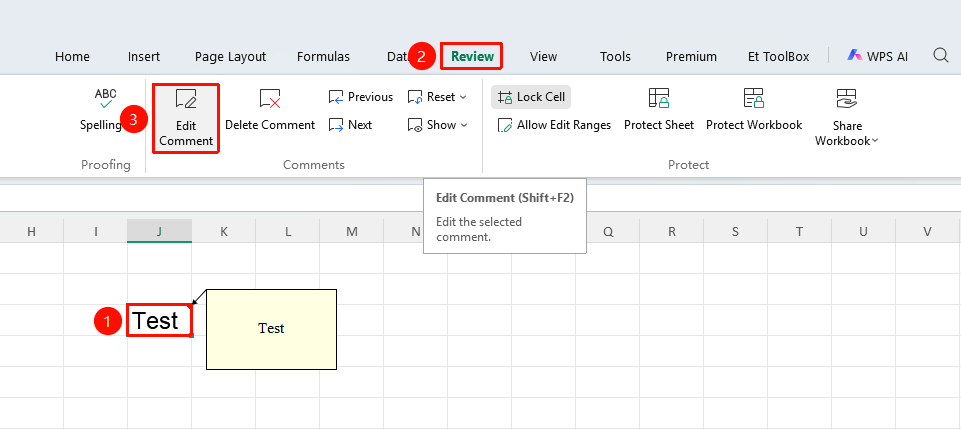Click Protect Sheet
The image size is (961, 429).
pos(659,110)
